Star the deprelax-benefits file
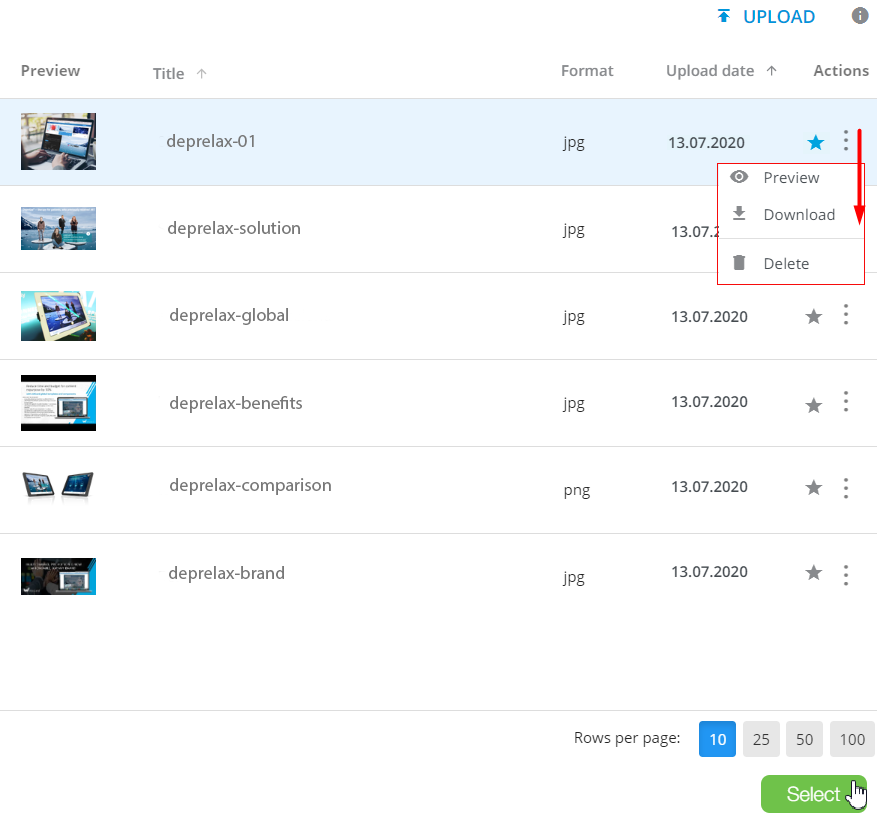This screenshot has width=877, height=814. (814, 405)
